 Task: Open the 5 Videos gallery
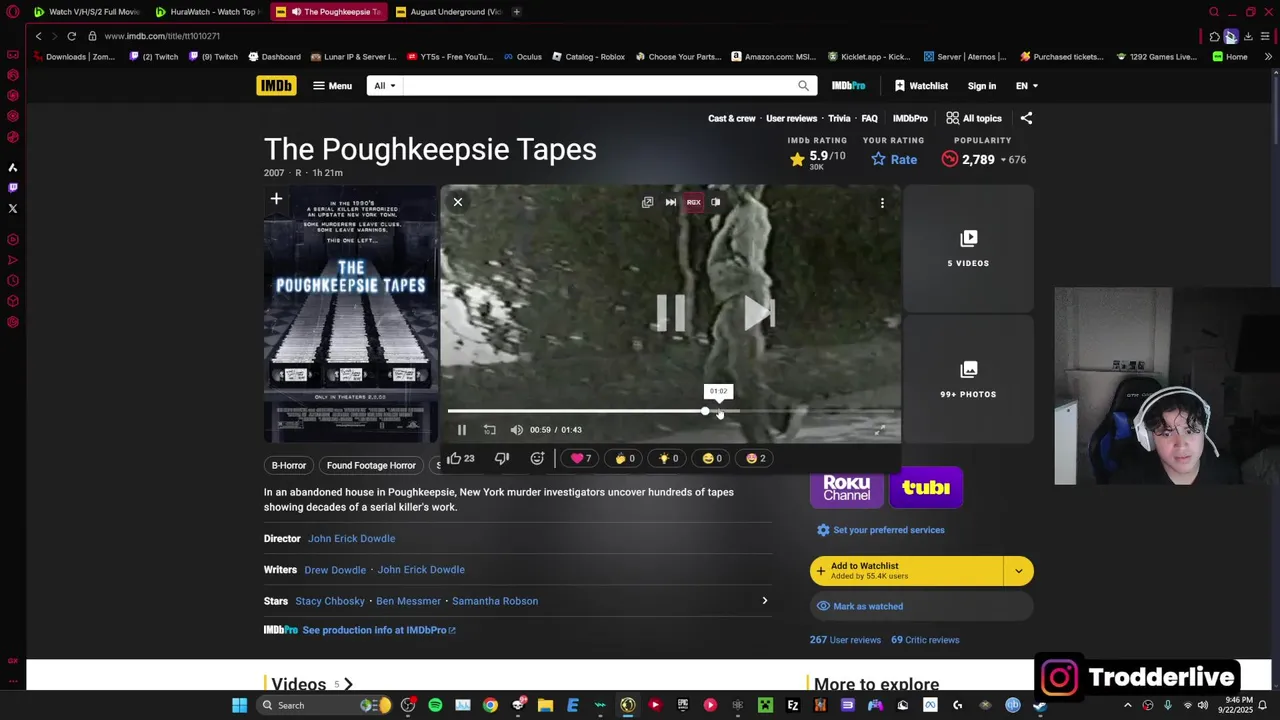(968, 249)
